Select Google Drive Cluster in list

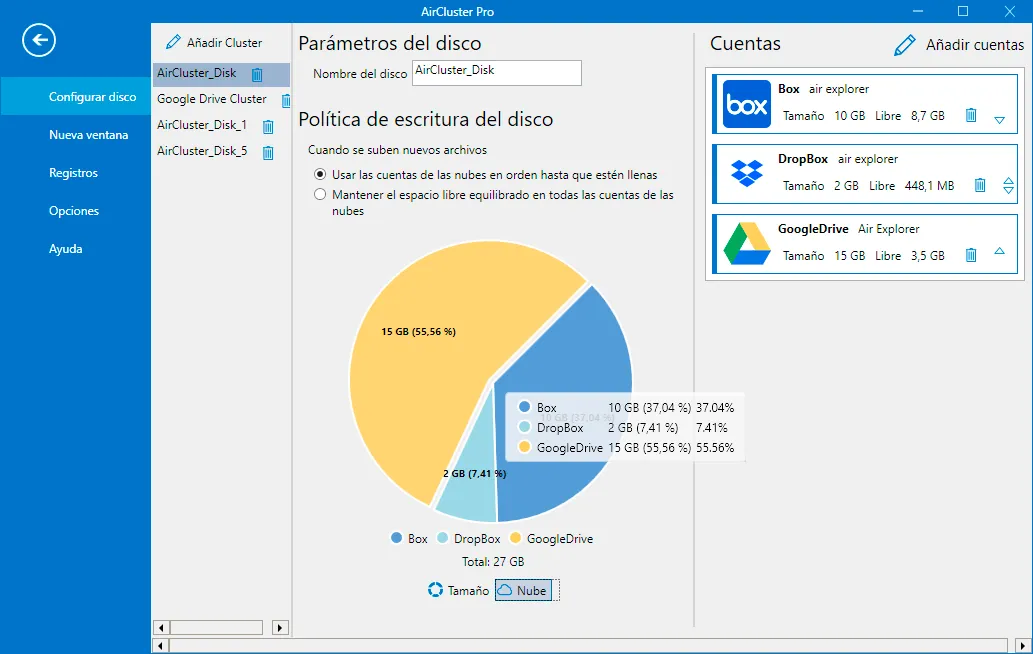pyautogui.click(x=211, y=99)
